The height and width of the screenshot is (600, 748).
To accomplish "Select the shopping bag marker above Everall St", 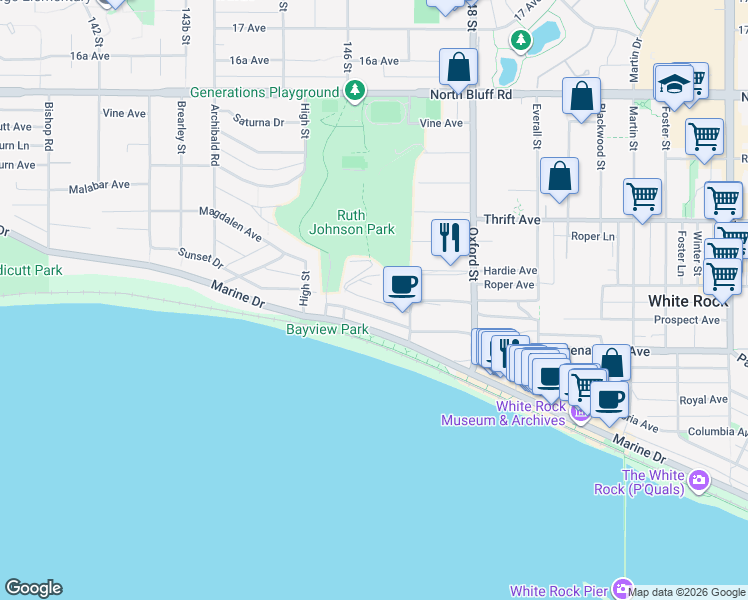I will [x=580, y=97].
